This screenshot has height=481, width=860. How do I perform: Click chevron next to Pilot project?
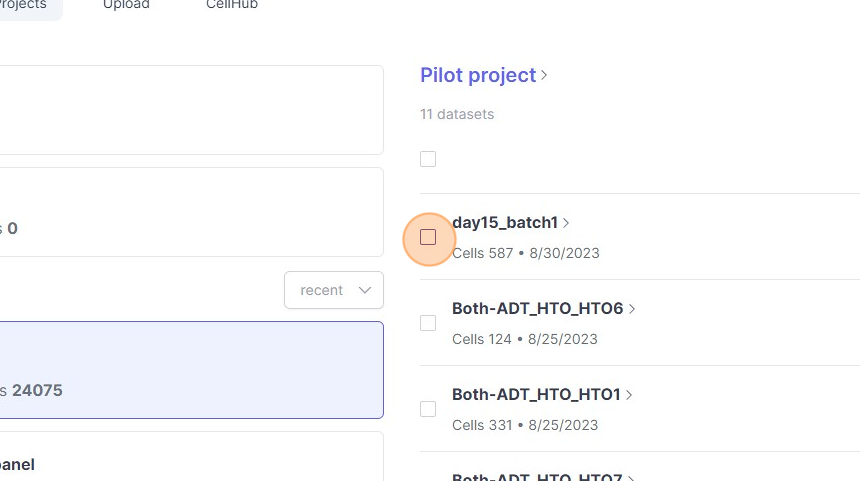point(545,75)
